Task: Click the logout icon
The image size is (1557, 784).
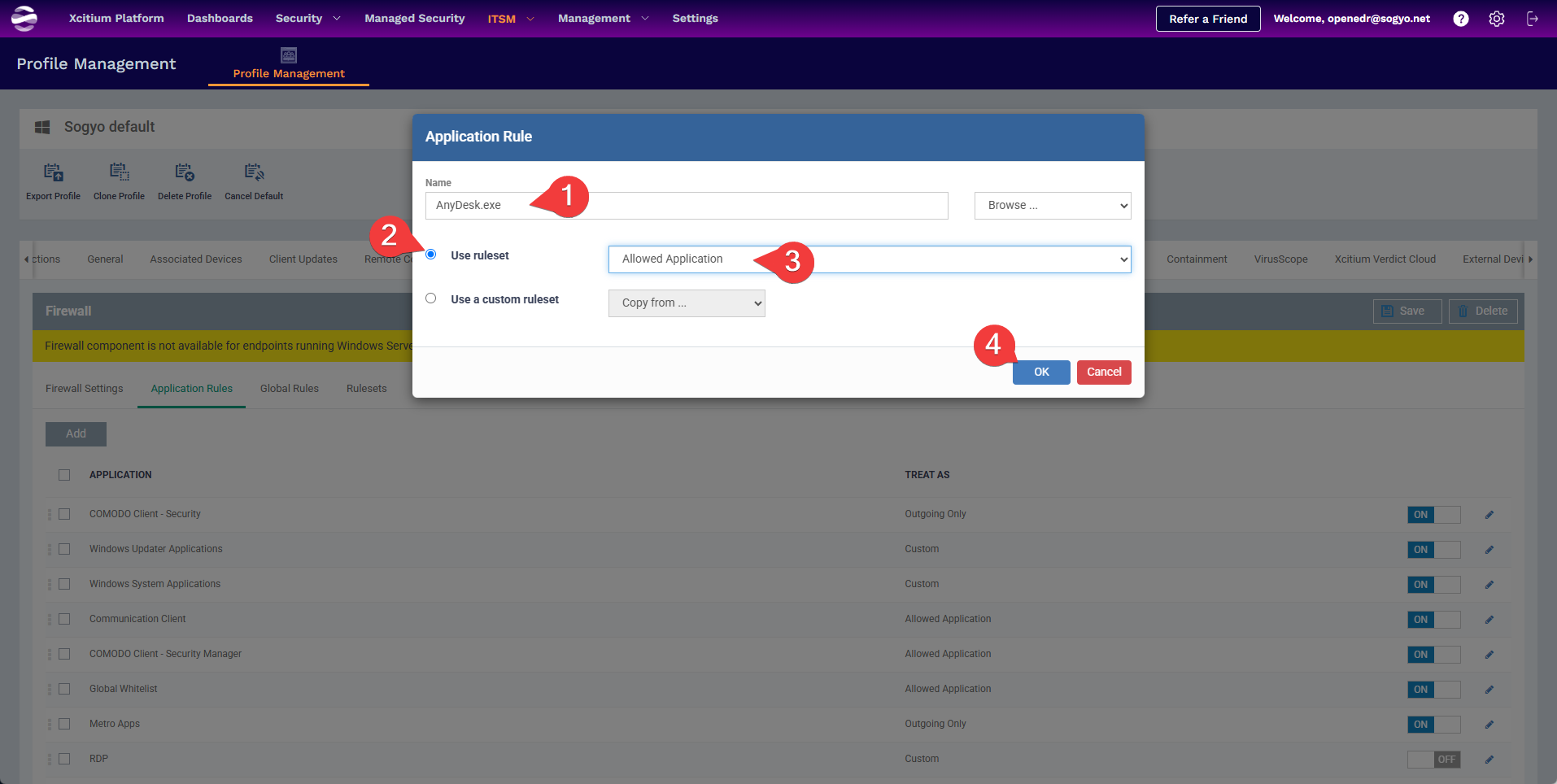Action: [1533, 19]
